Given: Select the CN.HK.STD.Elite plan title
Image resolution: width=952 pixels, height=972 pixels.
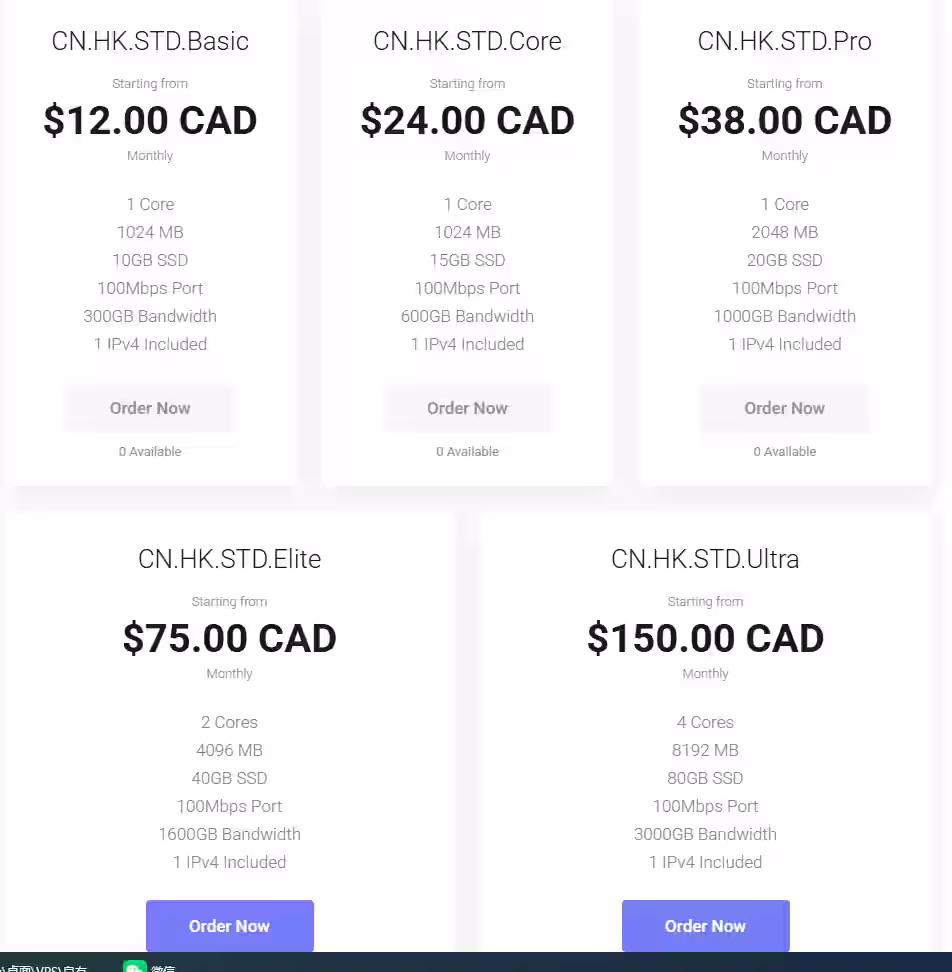Looking at the screenshot, I should [229, 559].
